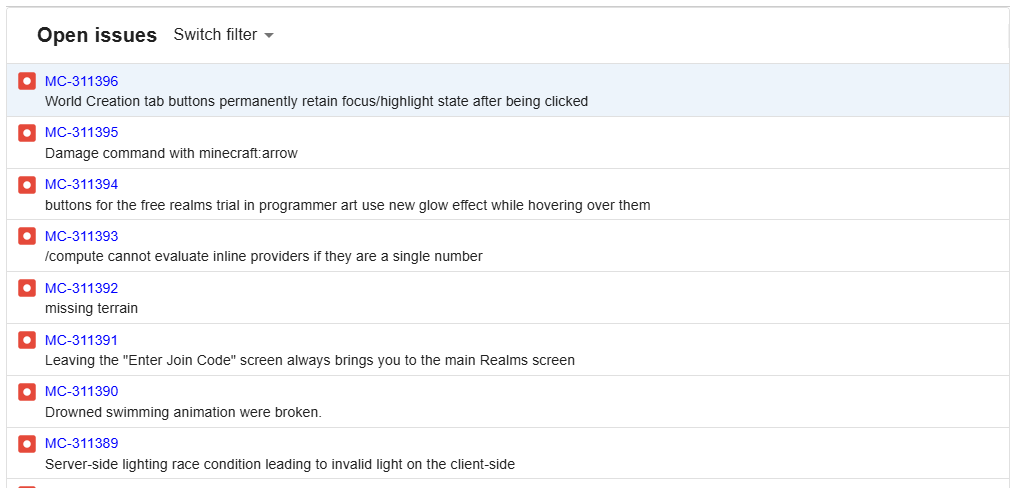Click the Open issues heading
Image resolution: width=1016 pixels, height=488 pixels.
pos(97,35)
